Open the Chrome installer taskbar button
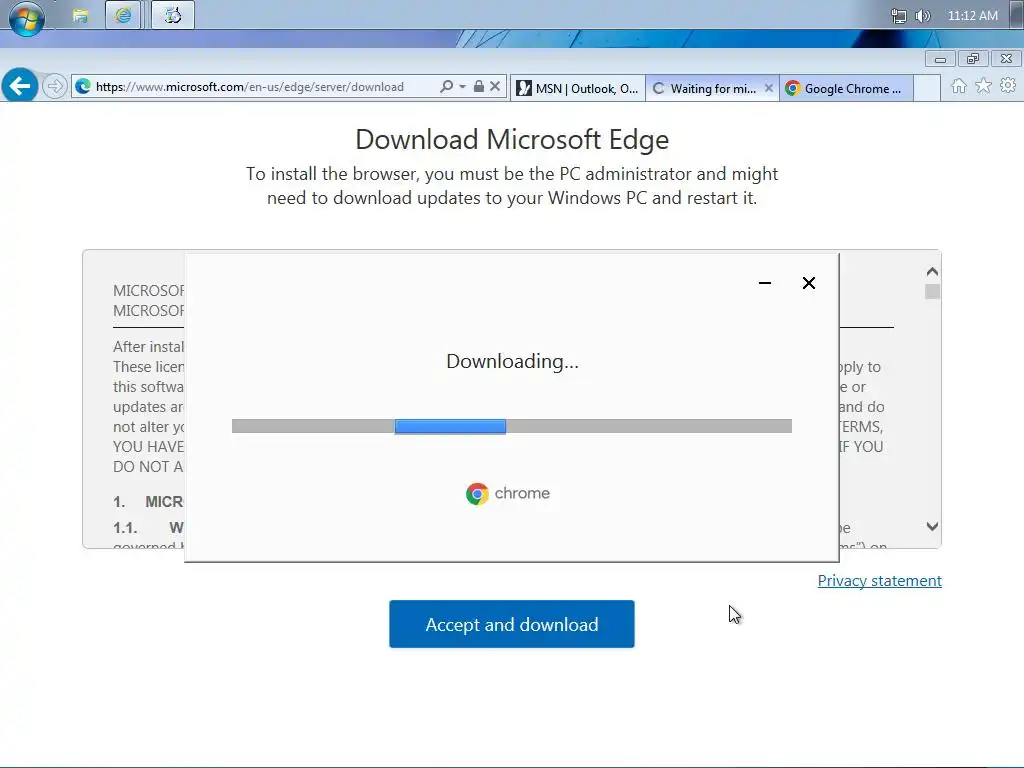The image size is (1024, 768). (172, 15)
